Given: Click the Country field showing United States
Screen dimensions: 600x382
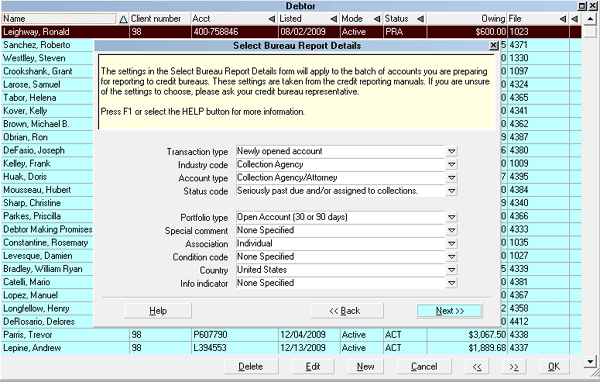Looking at the screenshot, I should point(340,270).
